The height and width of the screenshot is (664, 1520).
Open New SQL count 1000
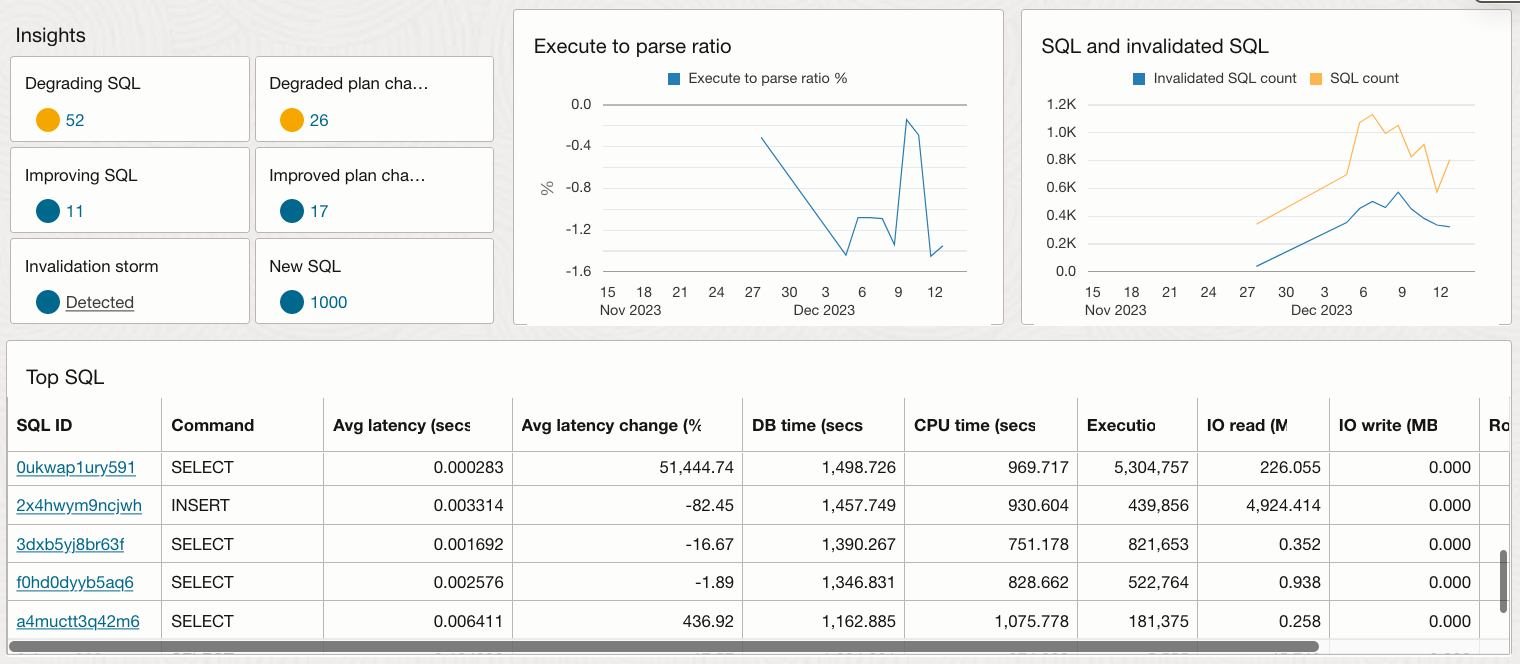(x=329, y=302)
